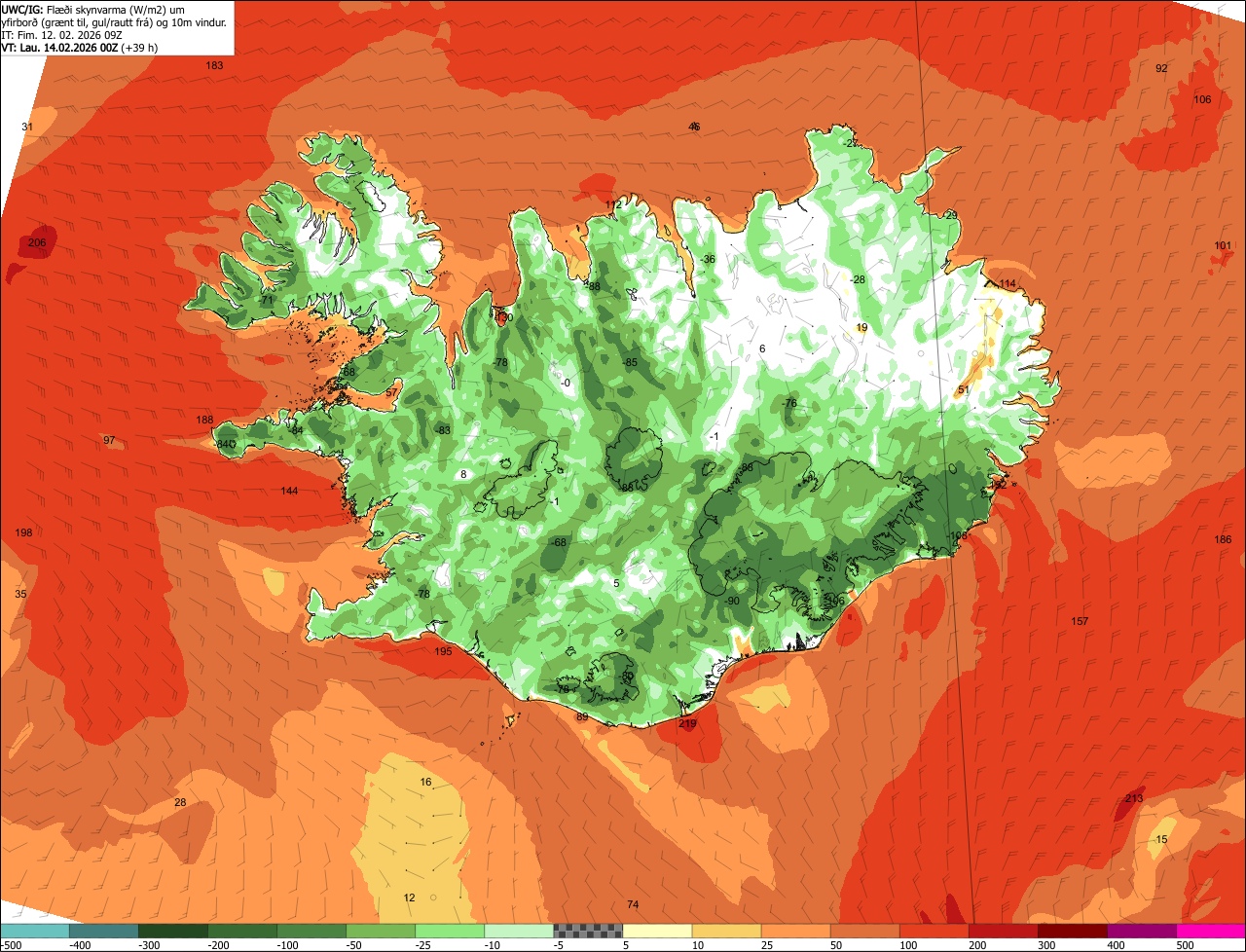Click the map value 106
The height and width of the screenshot is (952, 1246).
click(x=1202, y=99)
